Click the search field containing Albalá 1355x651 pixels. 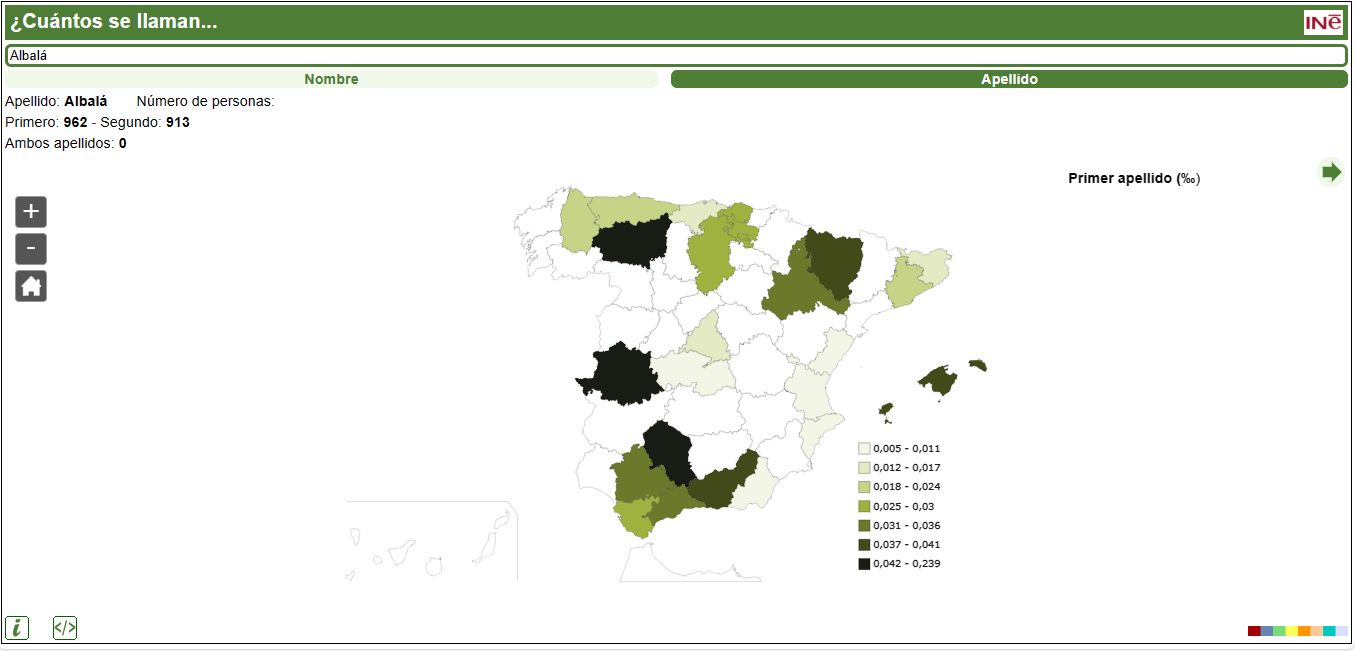click(676, 56)
